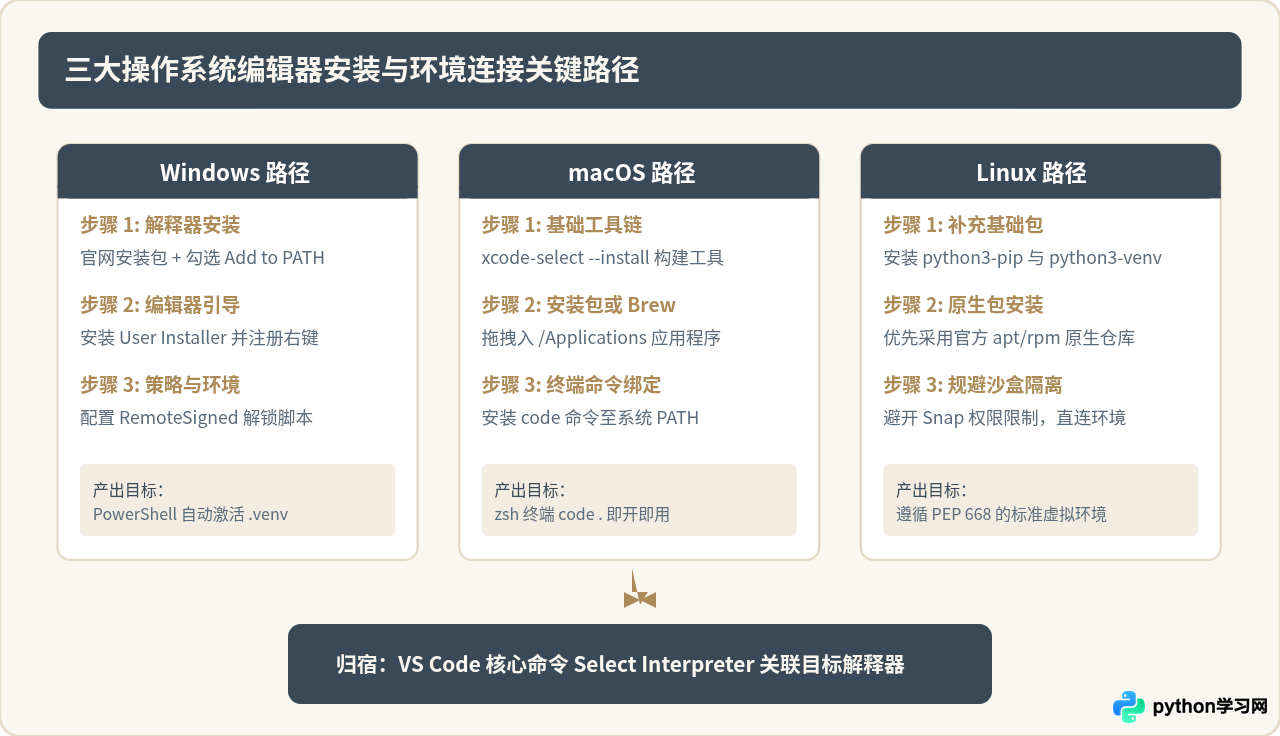Click text xcode-select --install 构建工具
Screen dimensions: 1280x736
602,258
